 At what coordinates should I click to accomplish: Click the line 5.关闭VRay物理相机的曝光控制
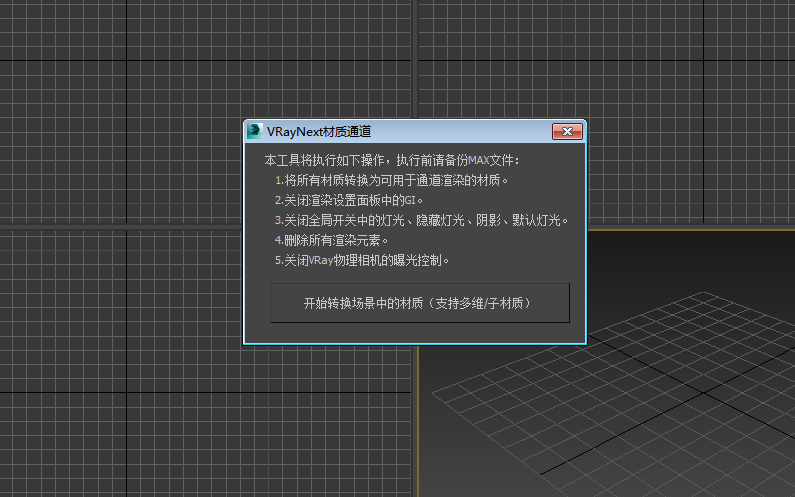click(x=362, y=260)
